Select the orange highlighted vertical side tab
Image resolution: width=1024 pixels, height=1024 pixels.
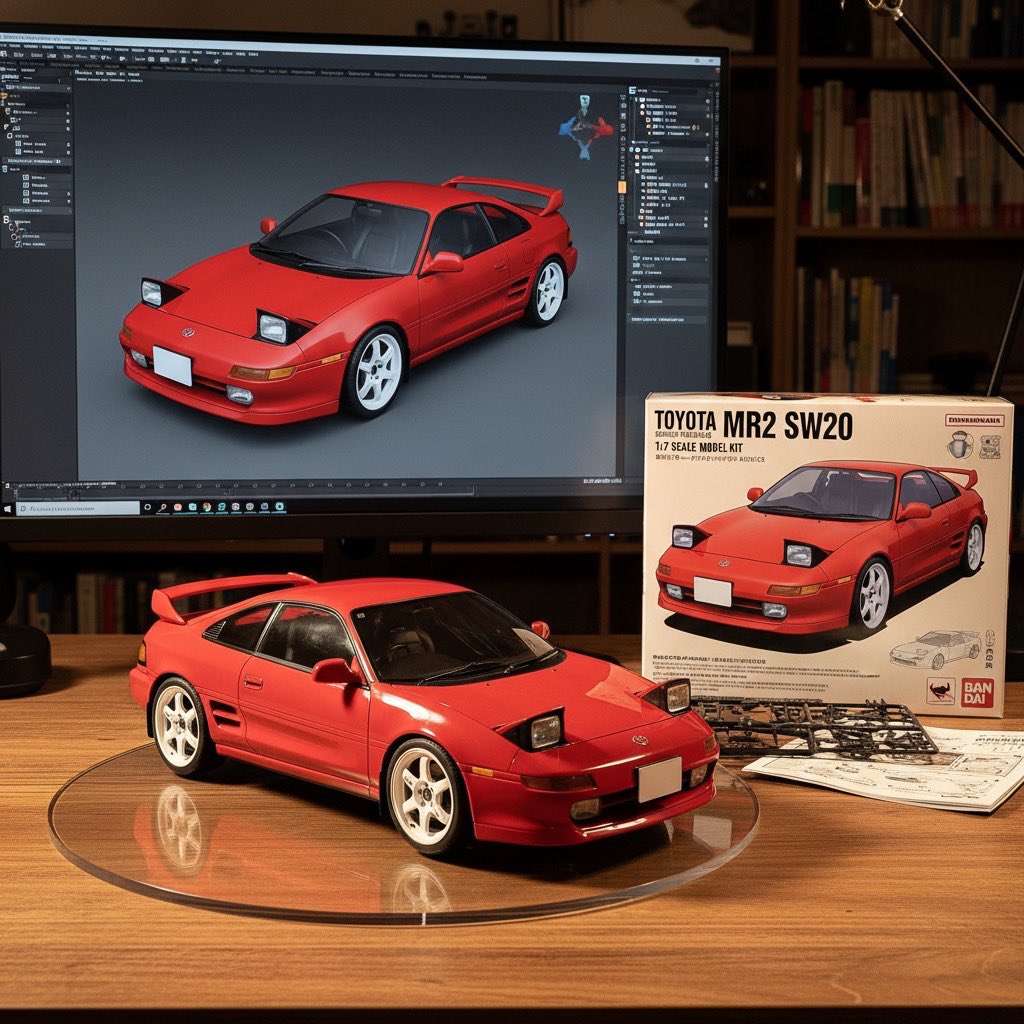pos(622,186)
